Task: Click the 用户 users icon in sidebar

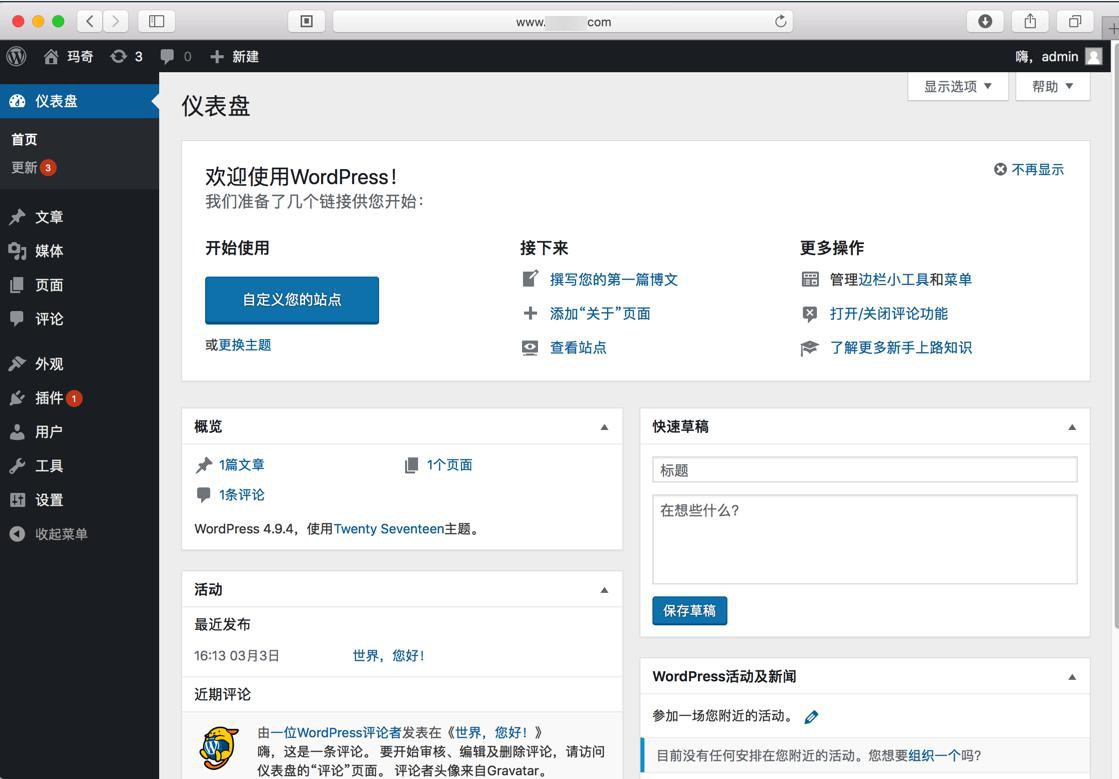Action: [17, 432]
